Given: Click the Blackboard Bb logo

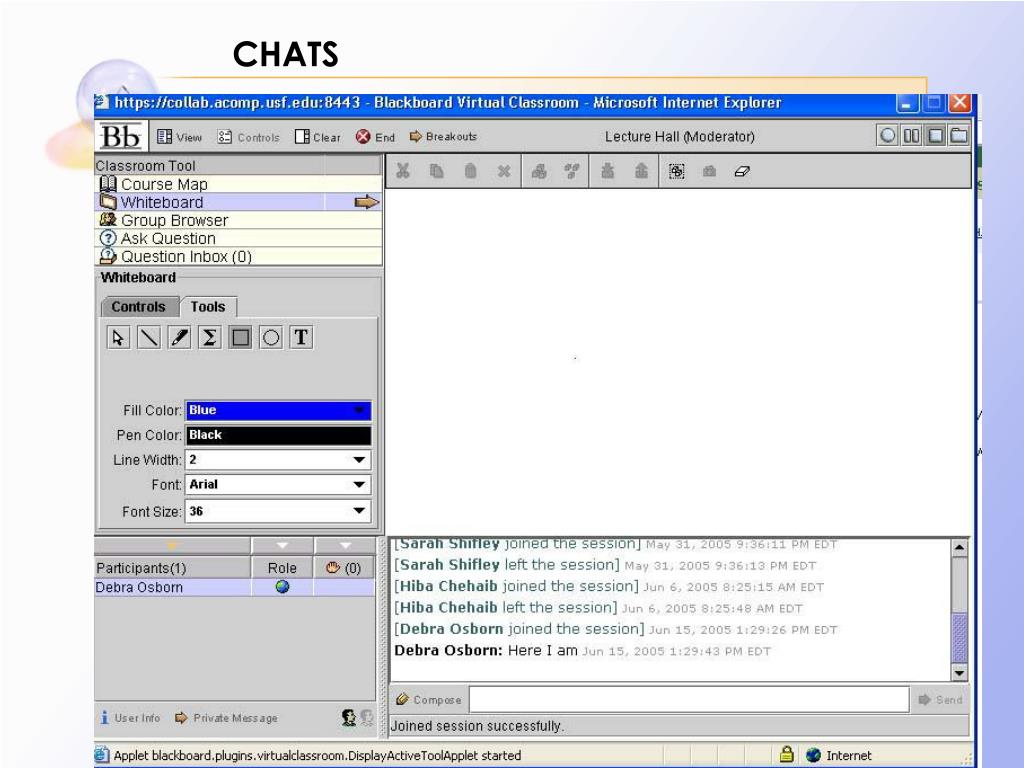Looking at the screenshot, I should [121, 136].
